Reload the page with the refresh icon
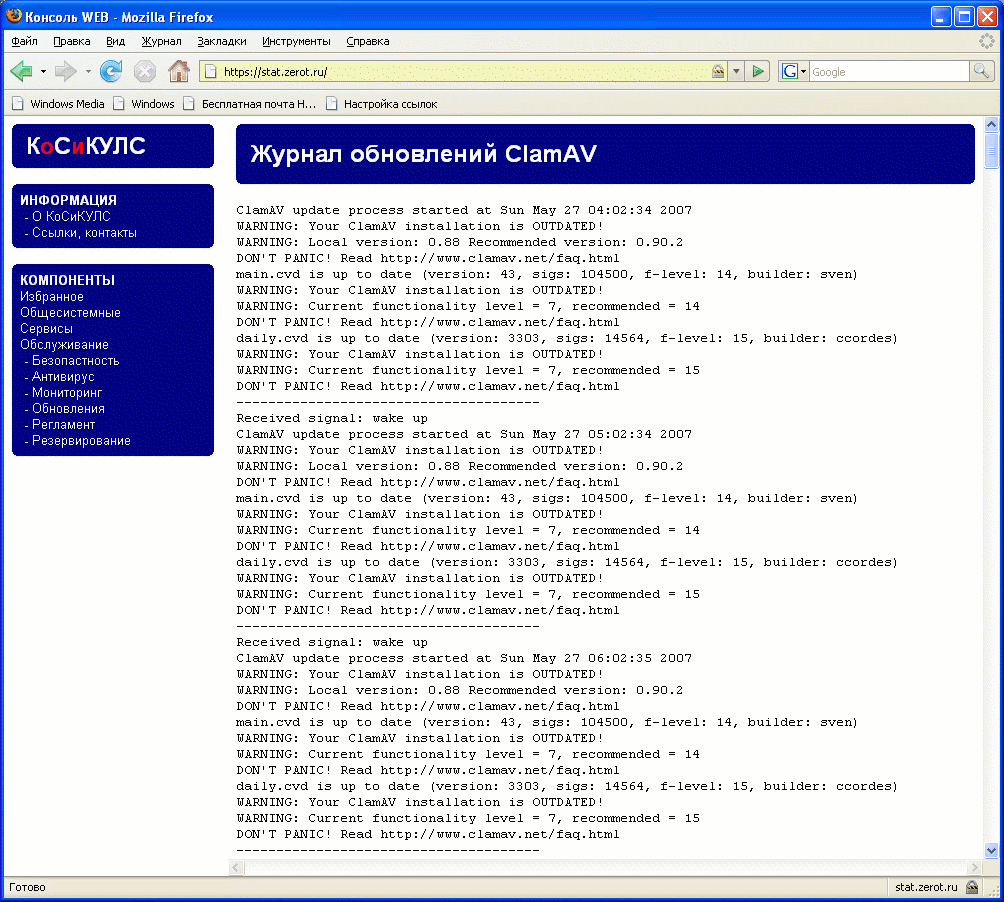 (x=111, y=71)
